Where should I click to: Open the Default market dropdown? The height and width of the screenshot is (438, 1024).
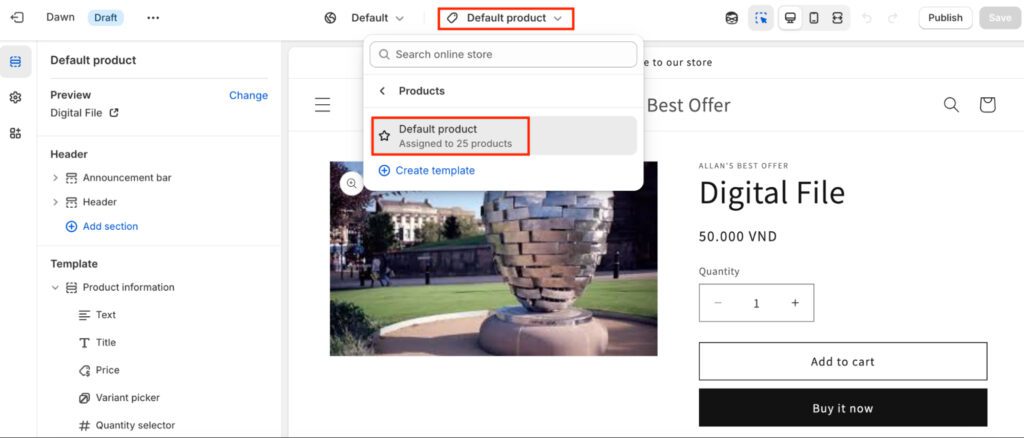tap(366, 18)
